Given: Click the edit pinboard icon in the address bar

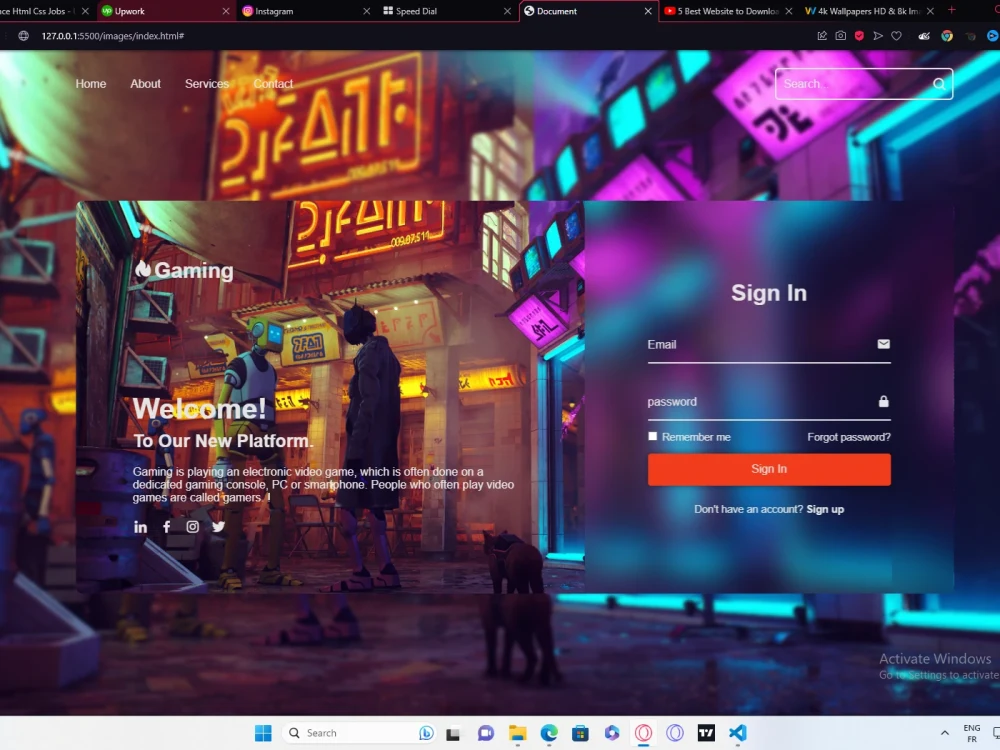Looking at the screenshot, I should (822, 36).
